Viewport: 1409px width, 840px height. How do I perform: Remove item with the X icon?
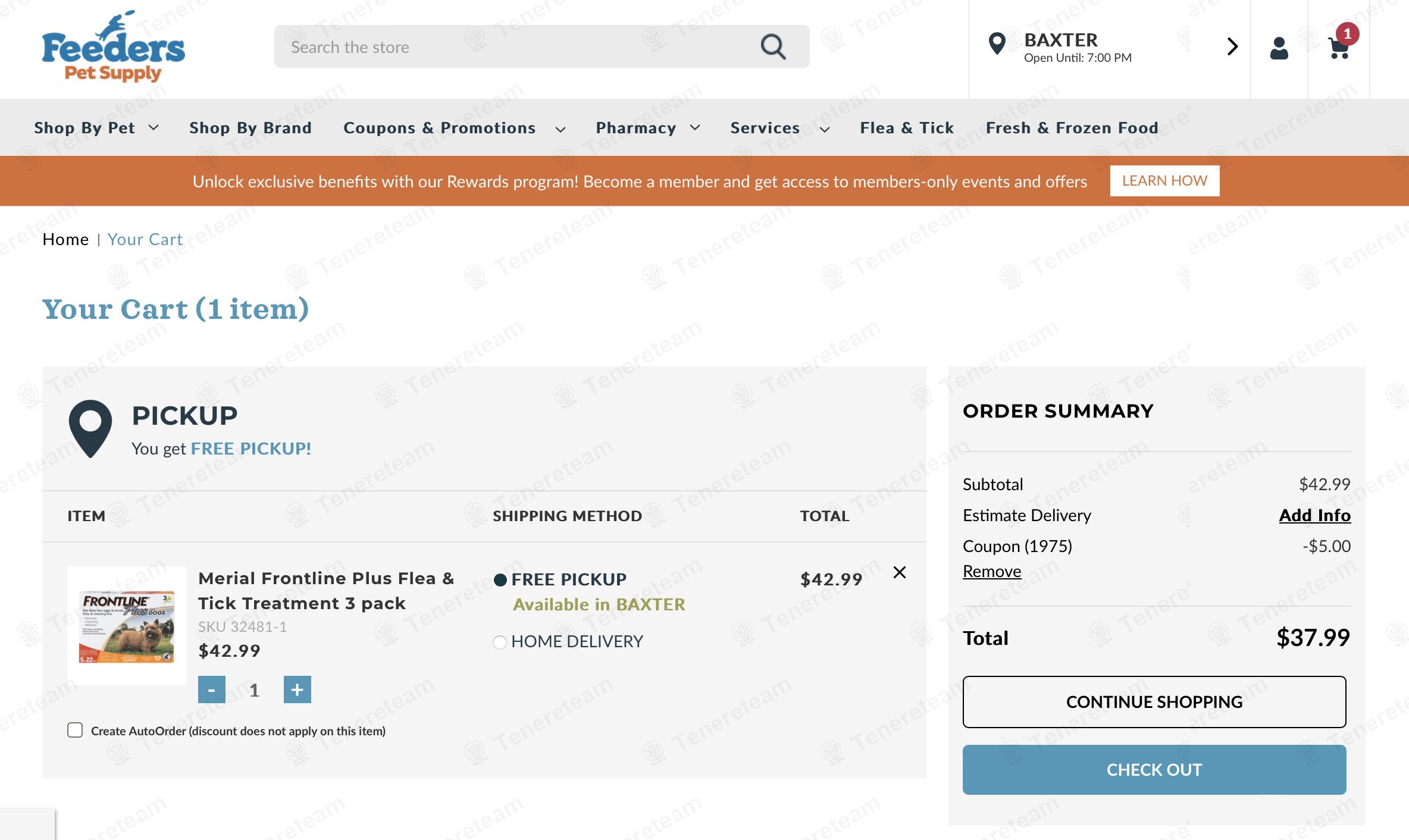[x=900, y=572]
